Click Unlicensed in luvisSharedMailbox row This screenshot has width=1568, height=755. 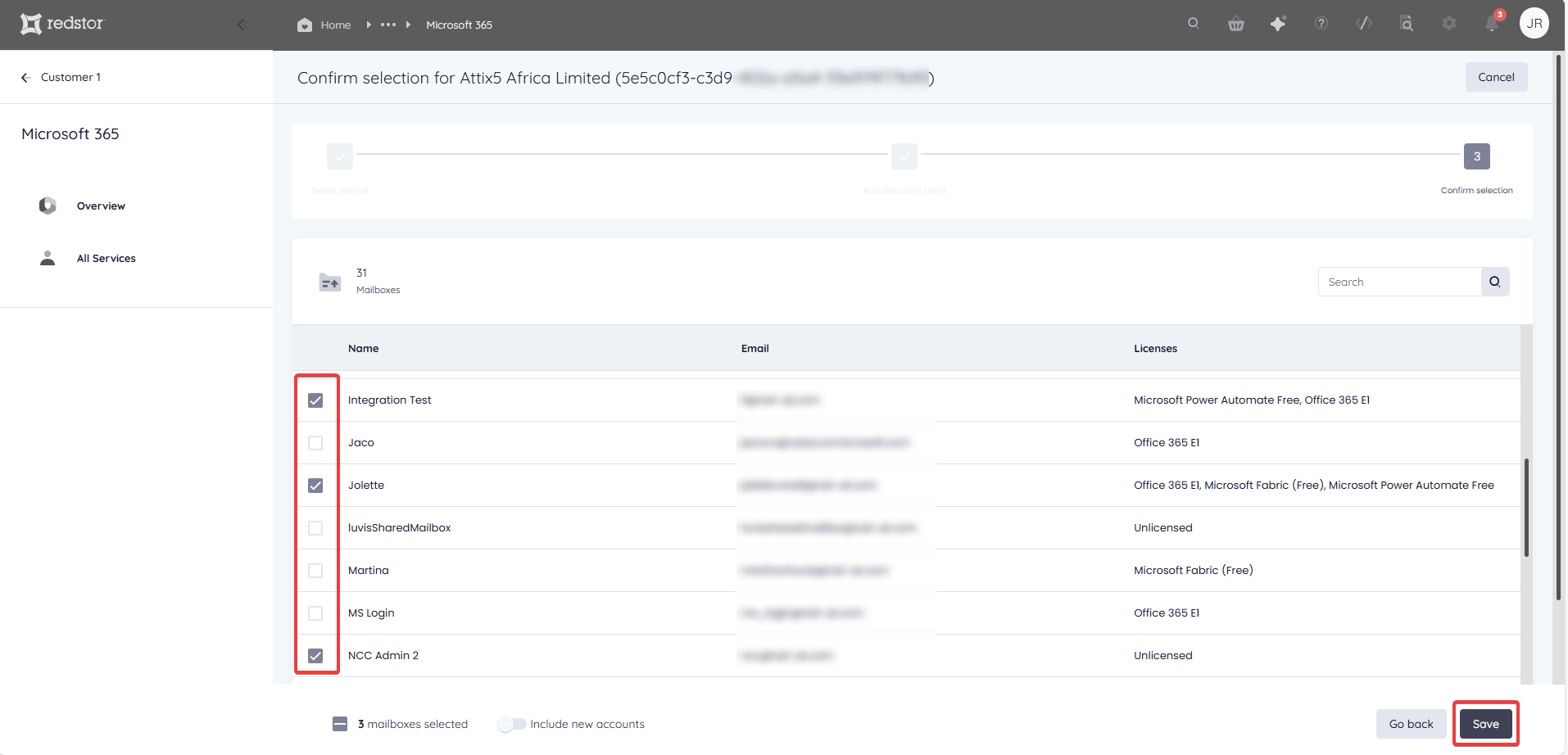1163,528
